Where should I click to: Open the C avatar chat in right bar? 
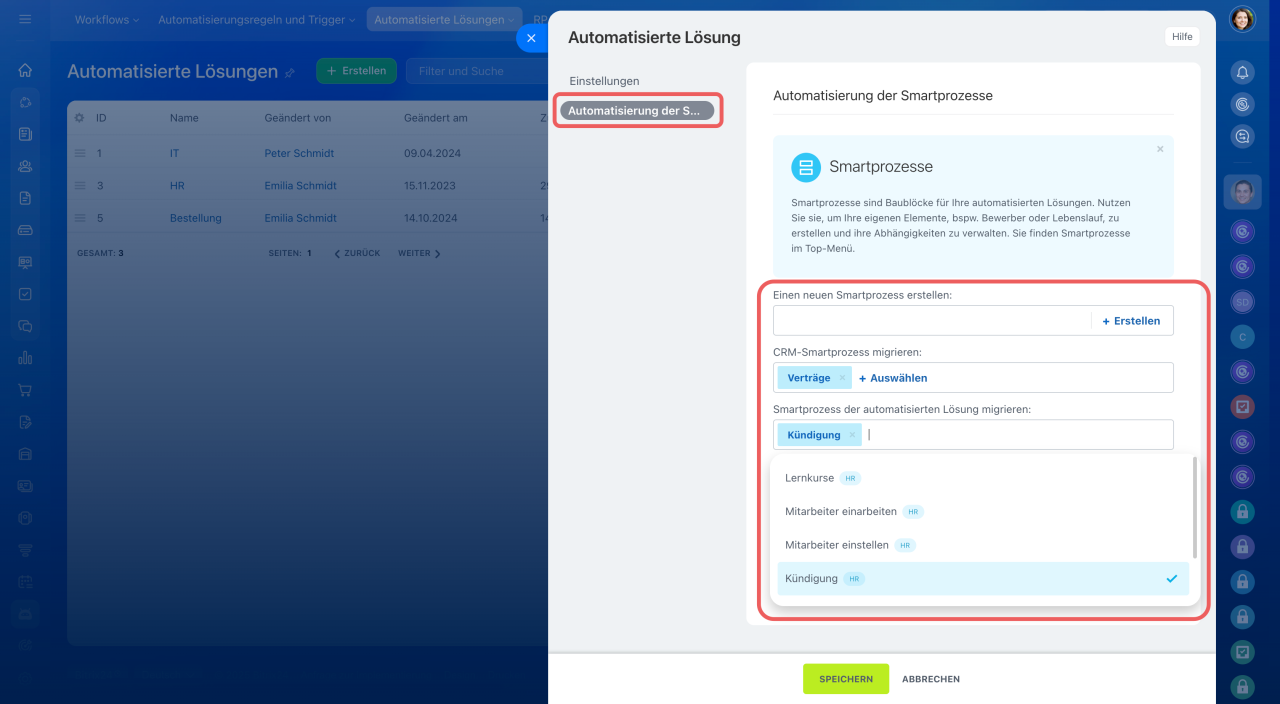(1242, 337)
